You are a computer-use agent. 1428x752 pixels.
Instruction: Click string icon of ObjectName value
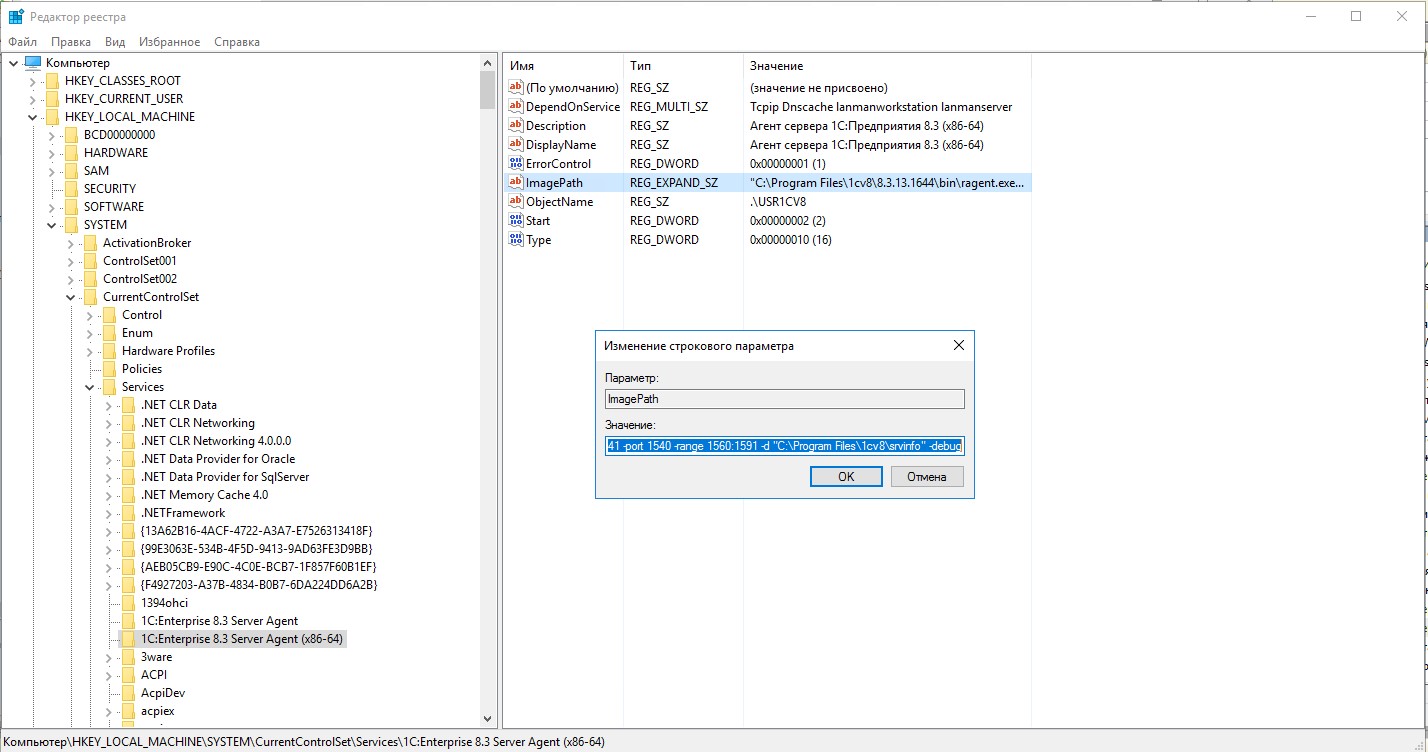pos(516,201)
